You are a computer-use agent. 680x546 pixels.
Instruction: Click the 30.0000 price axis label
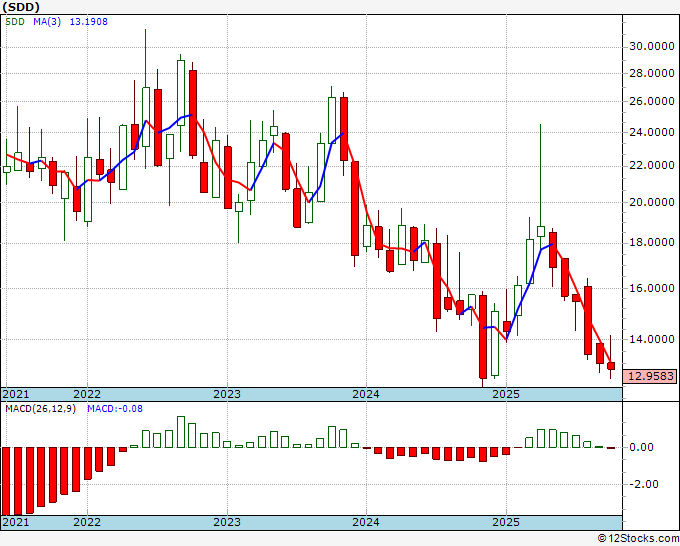(x=652, y=46)
